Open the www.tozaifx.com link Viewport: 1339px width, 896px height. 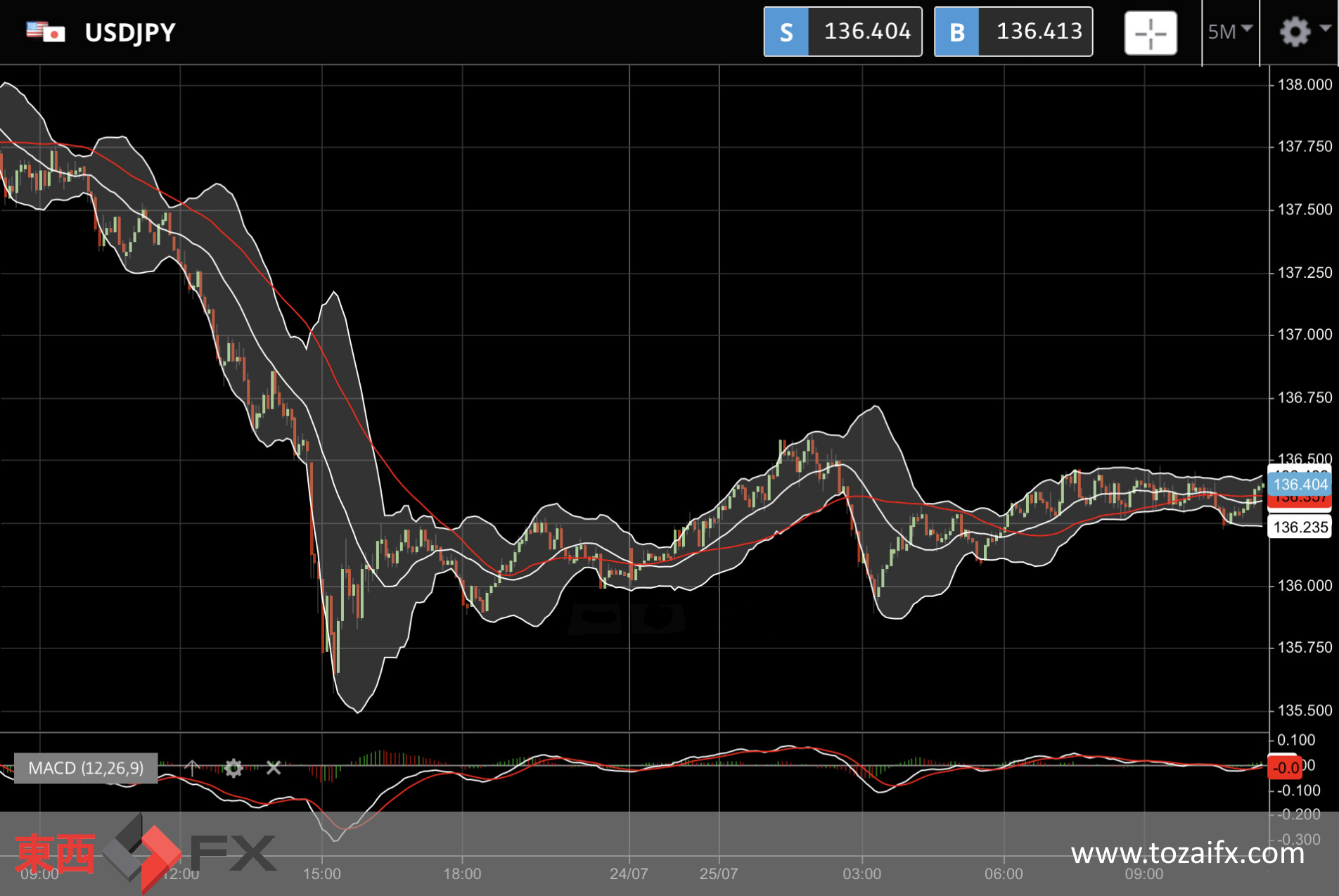click(1187, 853)
